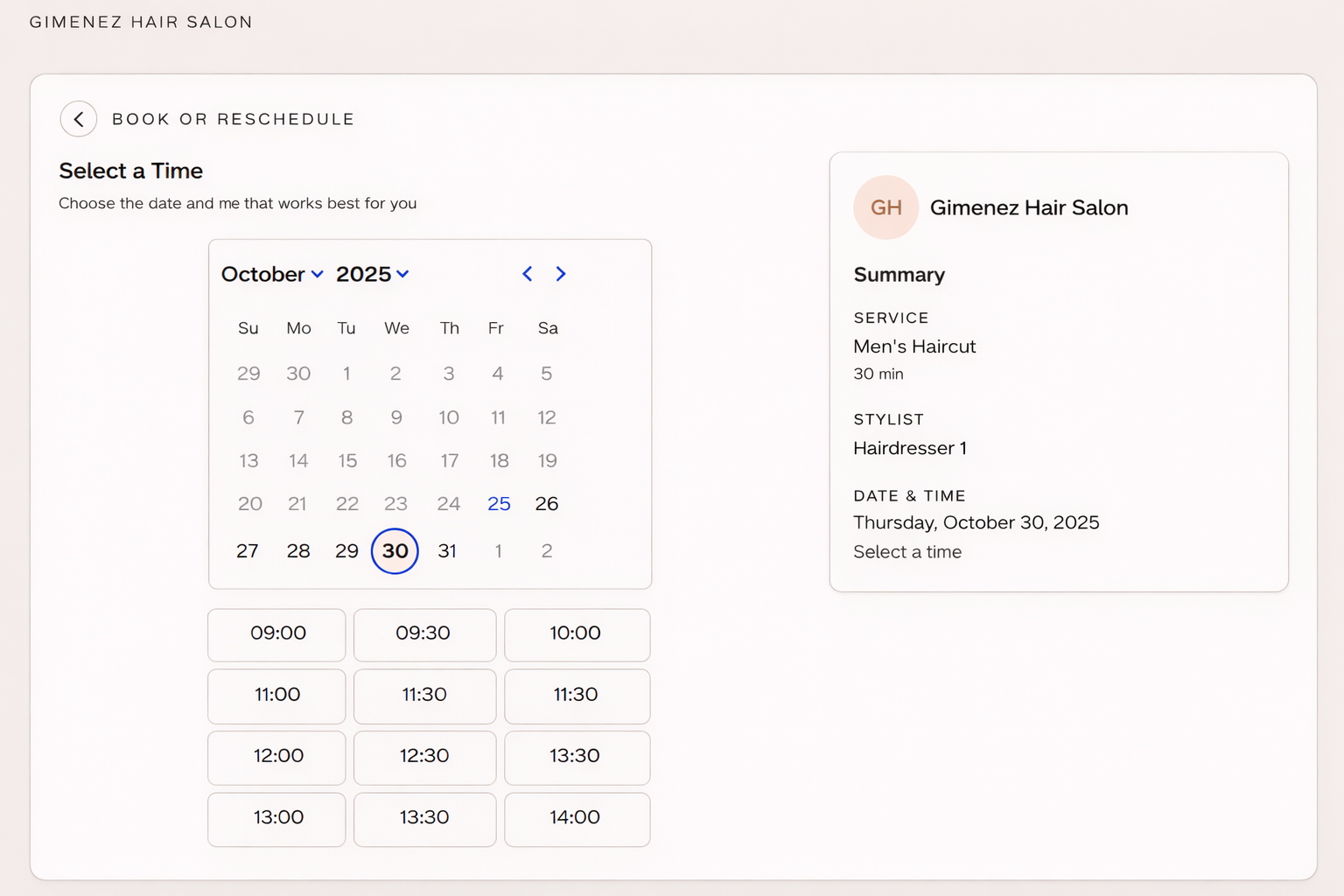This screenshot has width=1344, height=896.
Task: Click the 13:00 time slot
Action: pos(276,819)
